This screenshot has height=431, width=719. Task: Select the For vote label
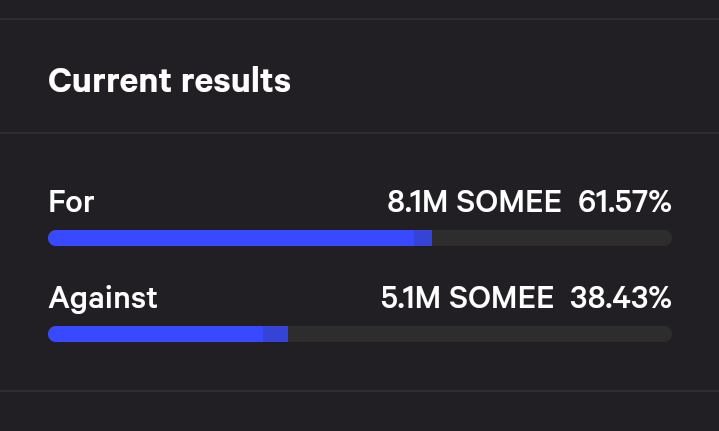(71, 202)
